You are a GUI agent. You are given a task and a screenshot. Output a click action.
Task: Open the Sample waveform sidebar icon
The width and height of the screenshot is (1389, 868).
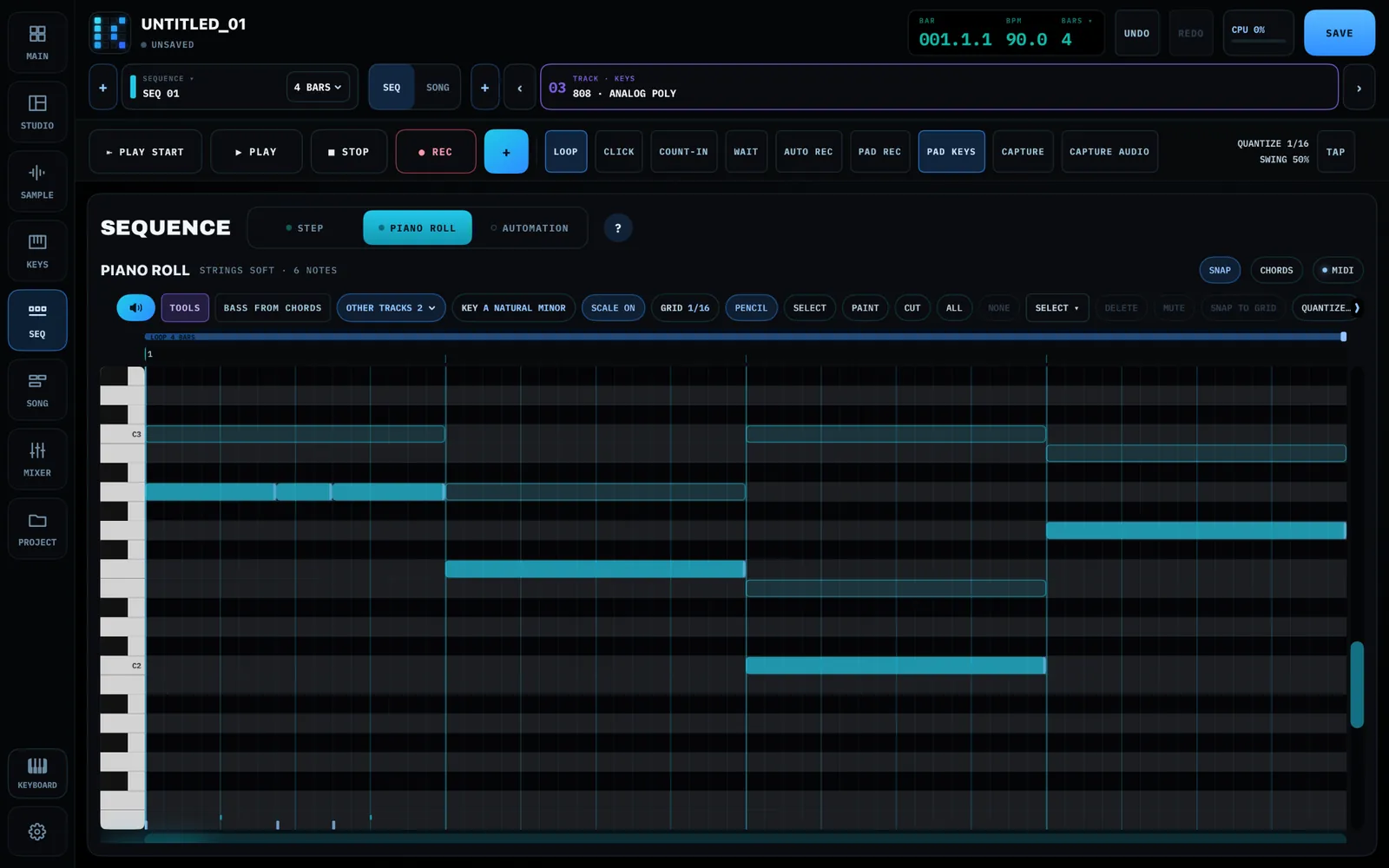coord(37,181)
